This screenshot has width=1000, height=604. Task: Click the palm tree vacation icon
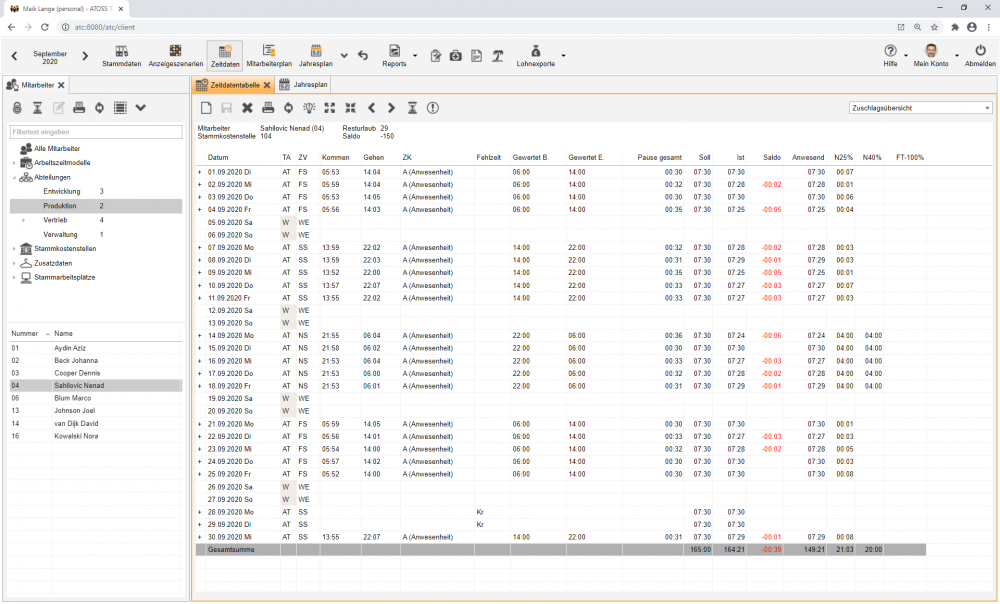click(x=497, y=56)
